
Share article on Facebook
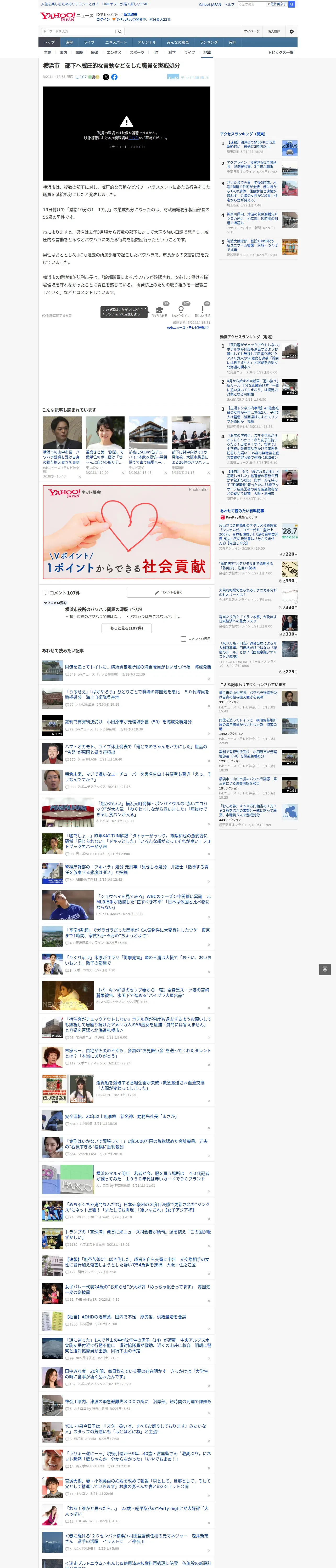[114, 77]
